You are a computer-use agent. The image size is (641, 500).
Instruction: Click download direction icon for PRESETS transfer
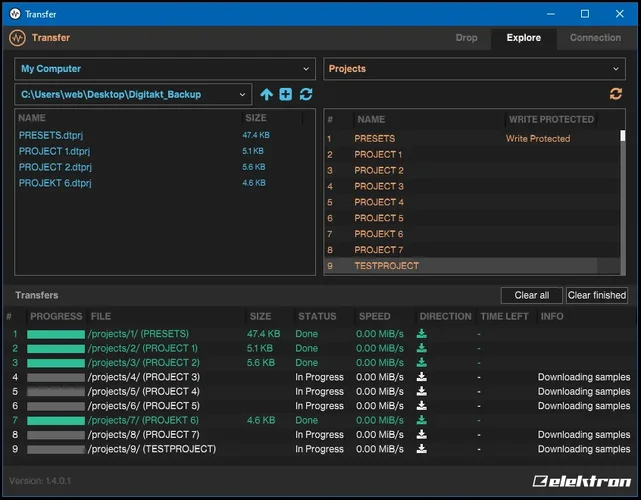pos(422,334)
